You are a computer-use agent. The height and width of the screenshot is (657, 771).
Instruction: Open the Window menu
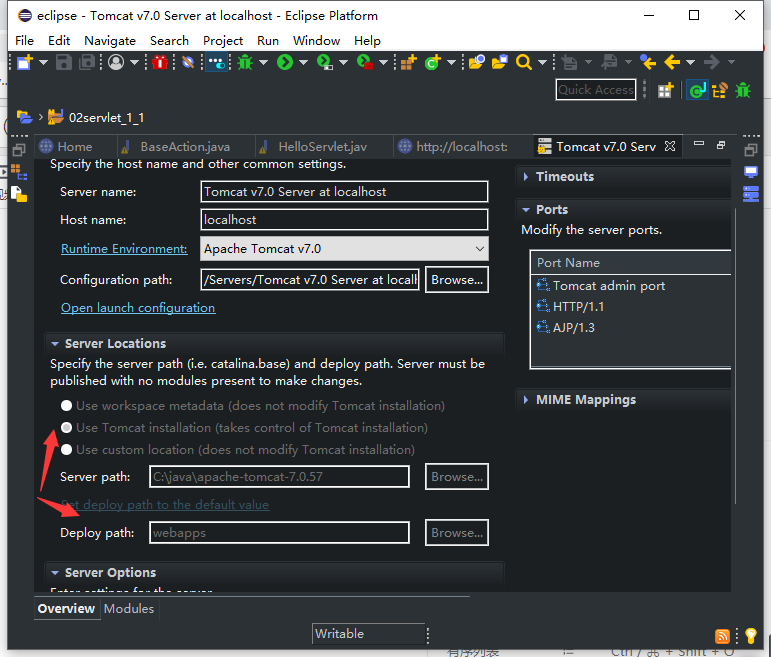pyautogui.click(x=316, y=41)
